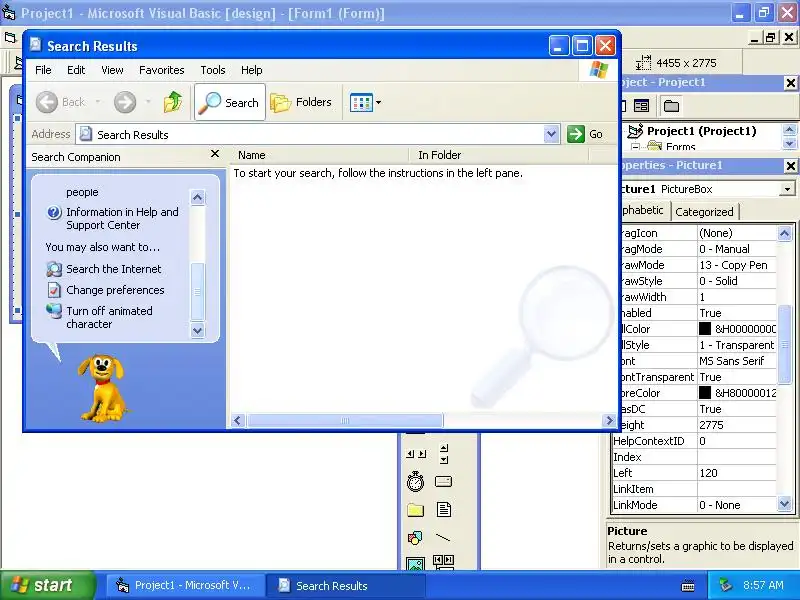Select the DriveListBox control in VB toolbox
Screen dimensions: 800x600
[x=443, y=481]
